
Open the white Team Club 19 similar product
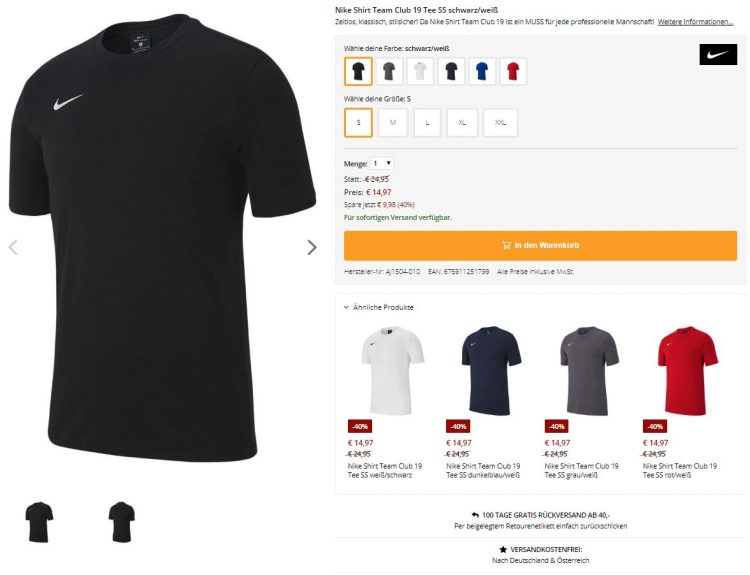pyautogui.click(x=391, y=371)
